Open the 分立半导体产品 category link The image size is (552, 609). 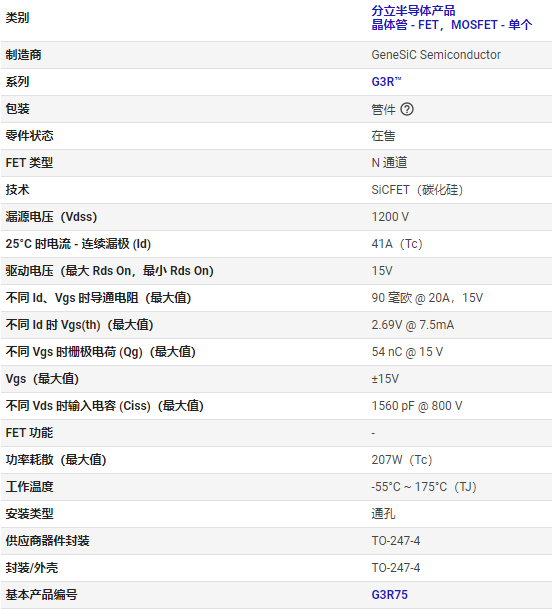[413, 10]
